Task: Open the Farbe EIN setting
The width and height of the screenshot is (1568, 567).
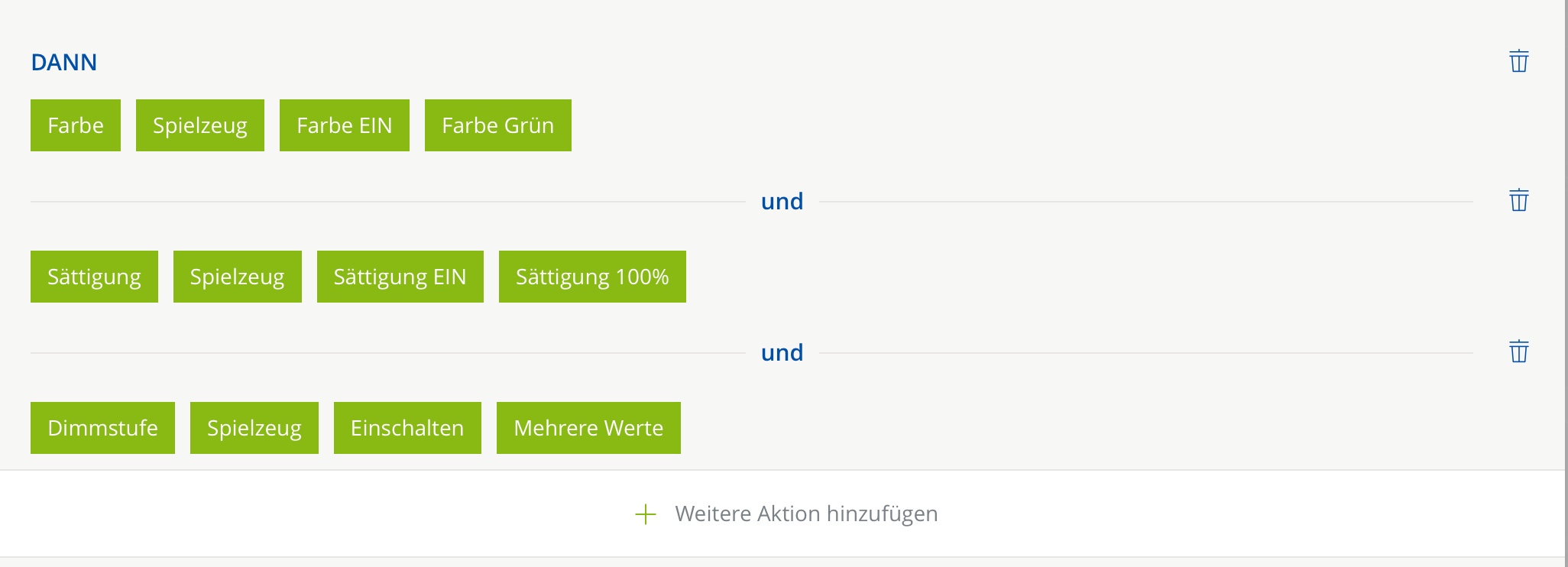Action: [345, 125]
